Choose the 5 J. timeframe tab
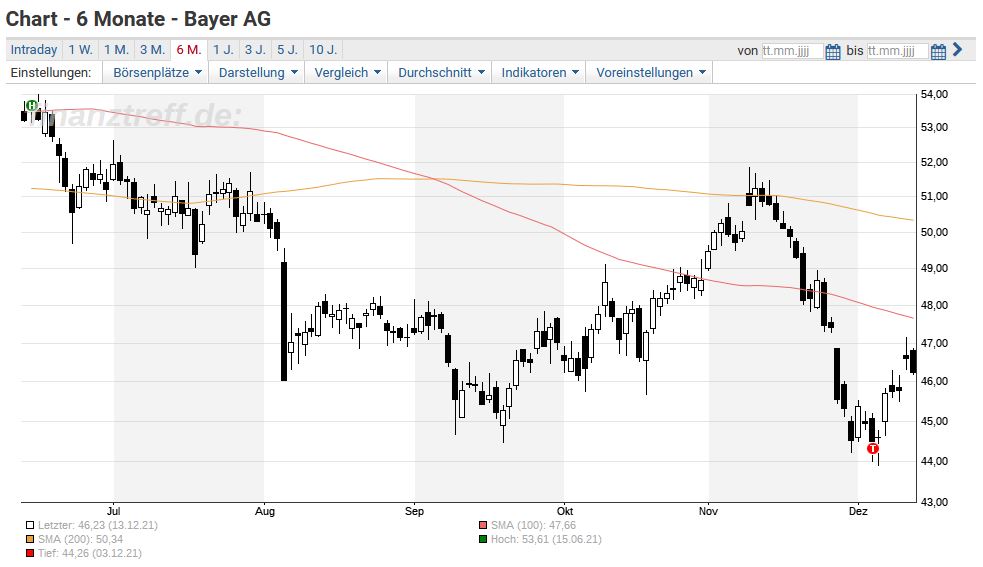This screenshot has width=983, height=567. [x=288, y=50]
